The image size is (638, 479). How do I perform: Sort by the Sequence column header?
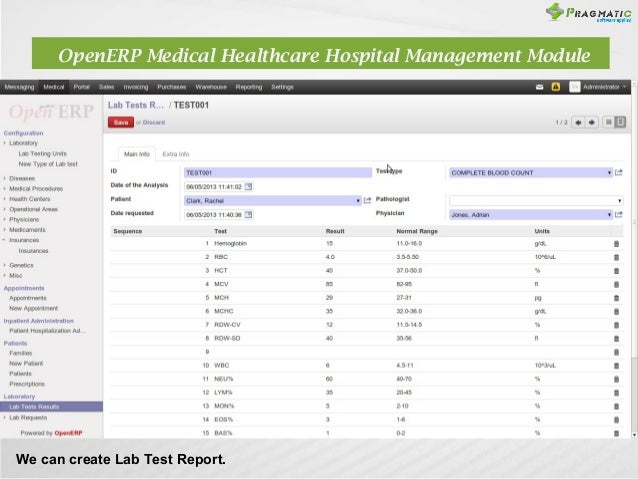128,231
